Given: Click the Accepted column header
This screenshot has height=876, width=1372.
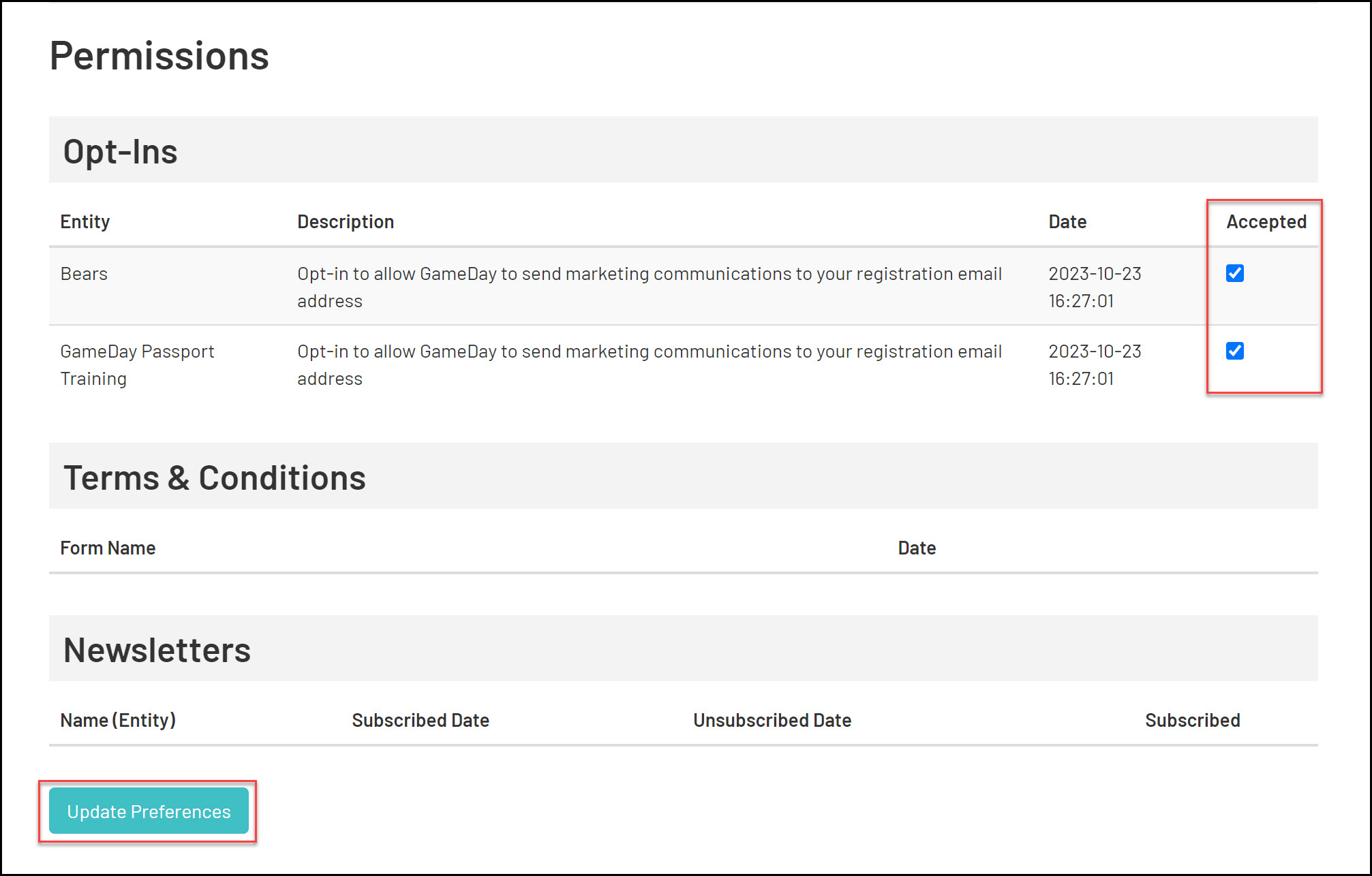Looking at the screenshot, I should (x=1266, y=222).
